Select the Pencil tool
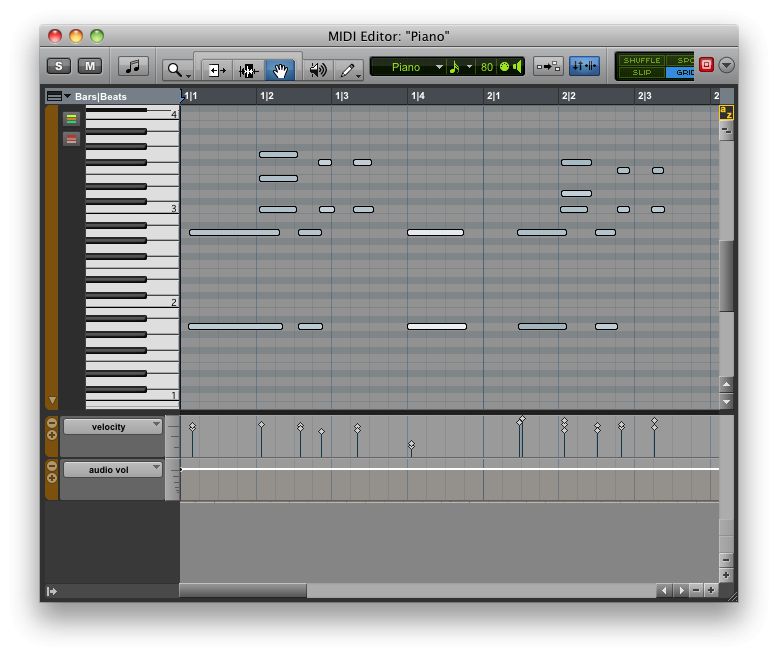This screenshot has width=778, height=657. [348, 69]
